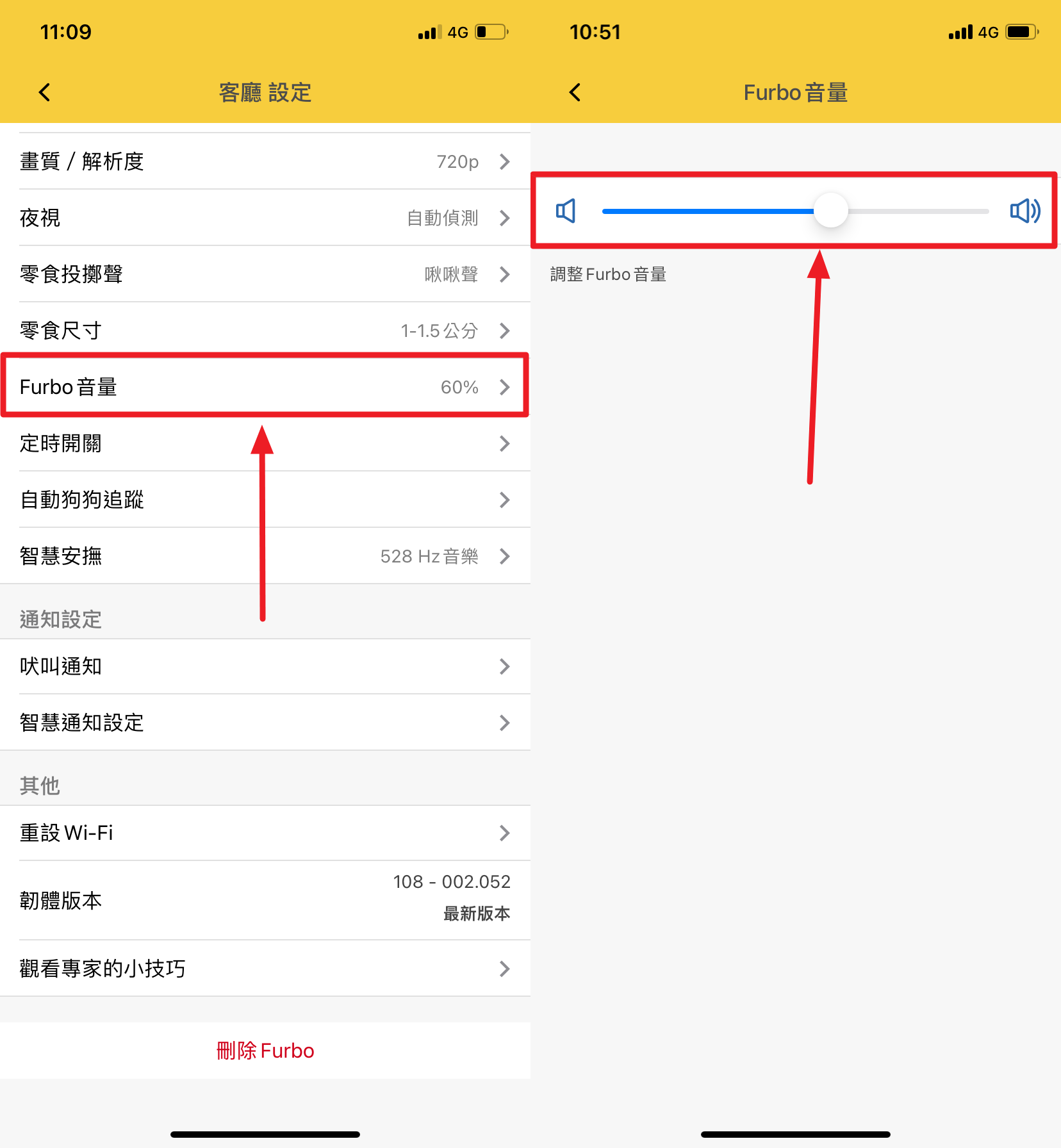This screenshot has height=1148, width=1061.
Task: Open 零食尺寸 setting
Action: [x=265, y=331]
